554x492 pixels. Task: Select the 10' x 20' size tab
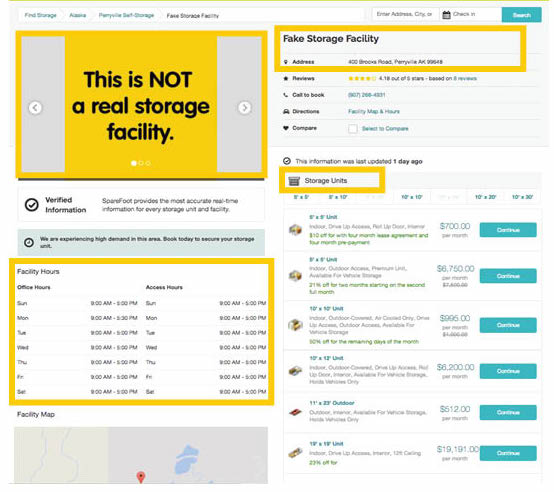(485, 197)
